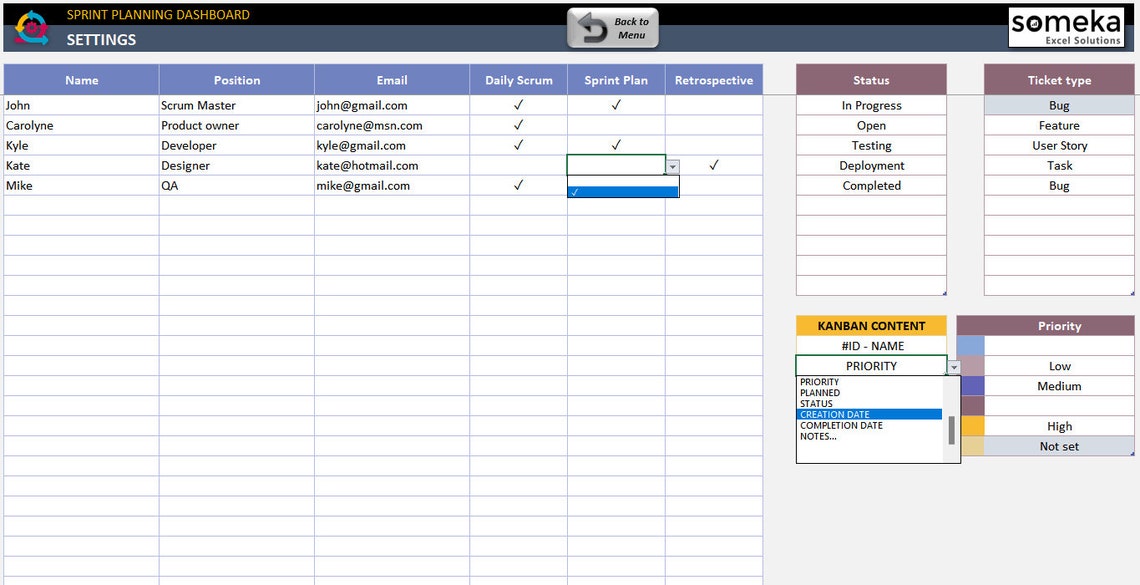
Task: Toggle John's Daily Scrum checkmark
Action: tap(517, 104)
